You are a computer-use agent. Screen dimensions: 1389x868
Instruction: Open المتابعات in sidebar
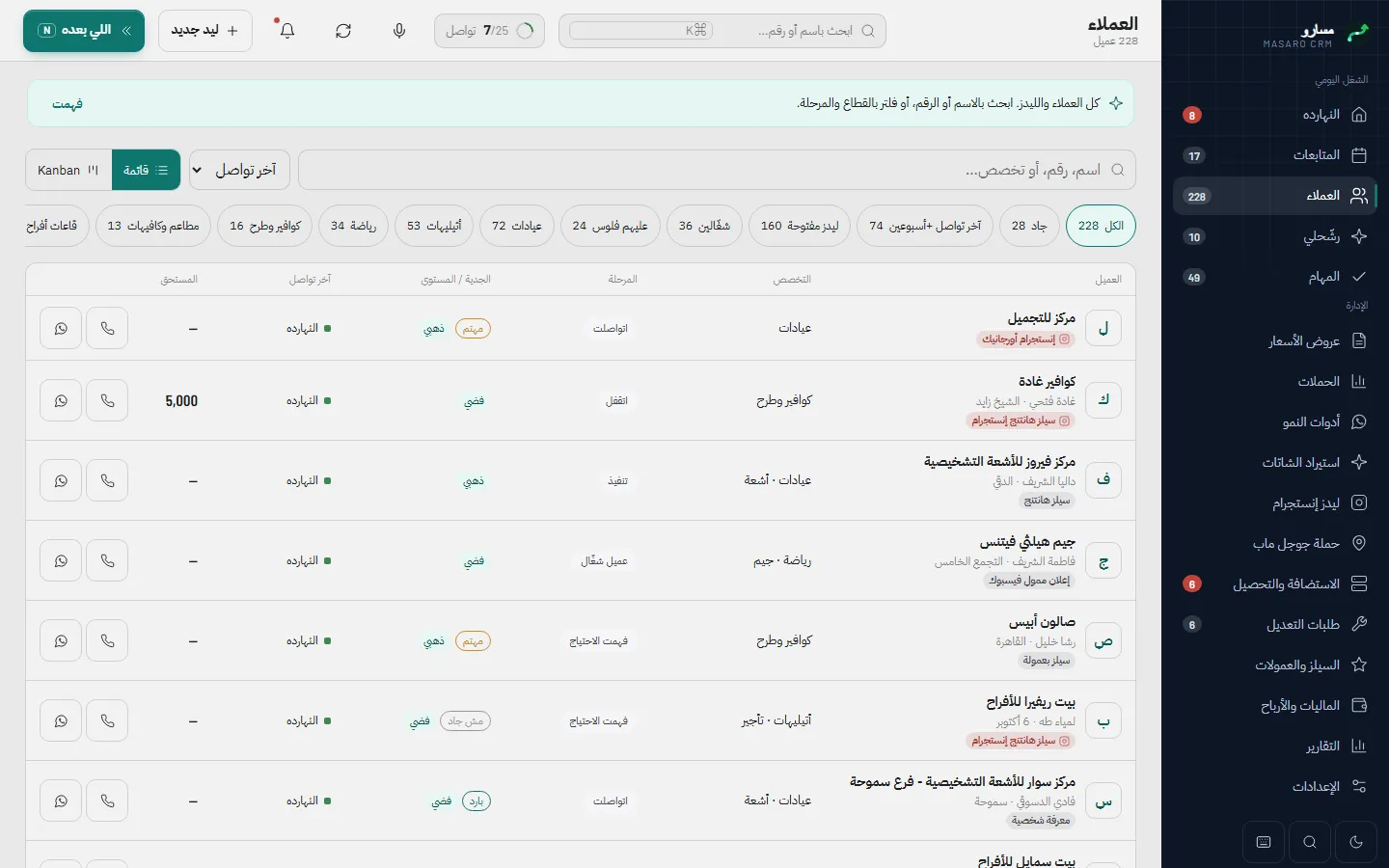click(1274, 155)
